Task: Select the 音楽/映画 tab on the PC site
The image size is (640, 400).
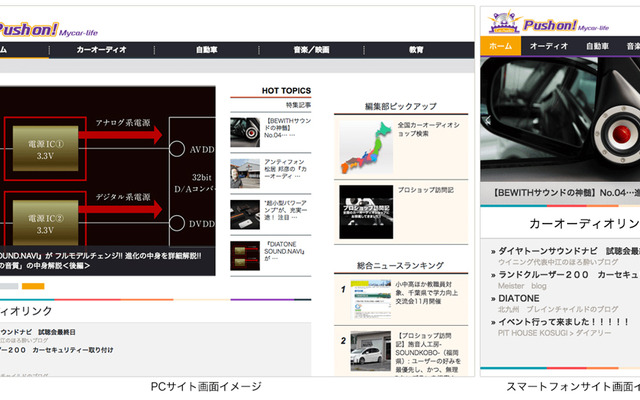Action: 311,50
